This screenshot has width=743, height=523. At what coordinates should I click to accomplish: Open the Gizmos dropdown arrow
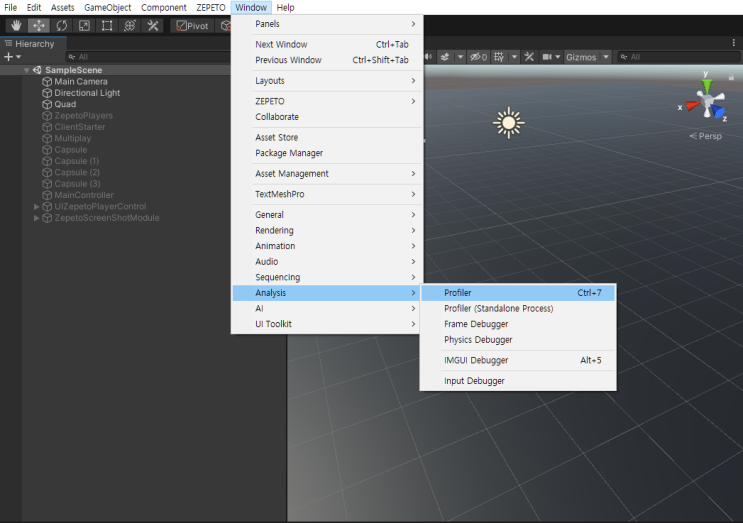pos(606,57)
